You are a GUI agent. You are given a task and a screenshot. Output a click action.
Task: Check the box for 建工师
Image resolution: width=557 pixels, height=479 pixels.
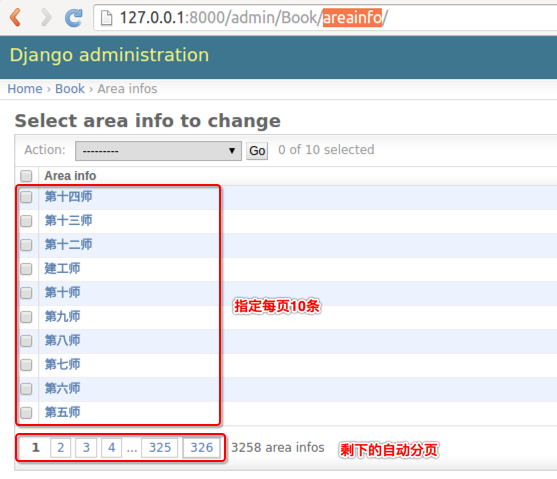(26, 269)
